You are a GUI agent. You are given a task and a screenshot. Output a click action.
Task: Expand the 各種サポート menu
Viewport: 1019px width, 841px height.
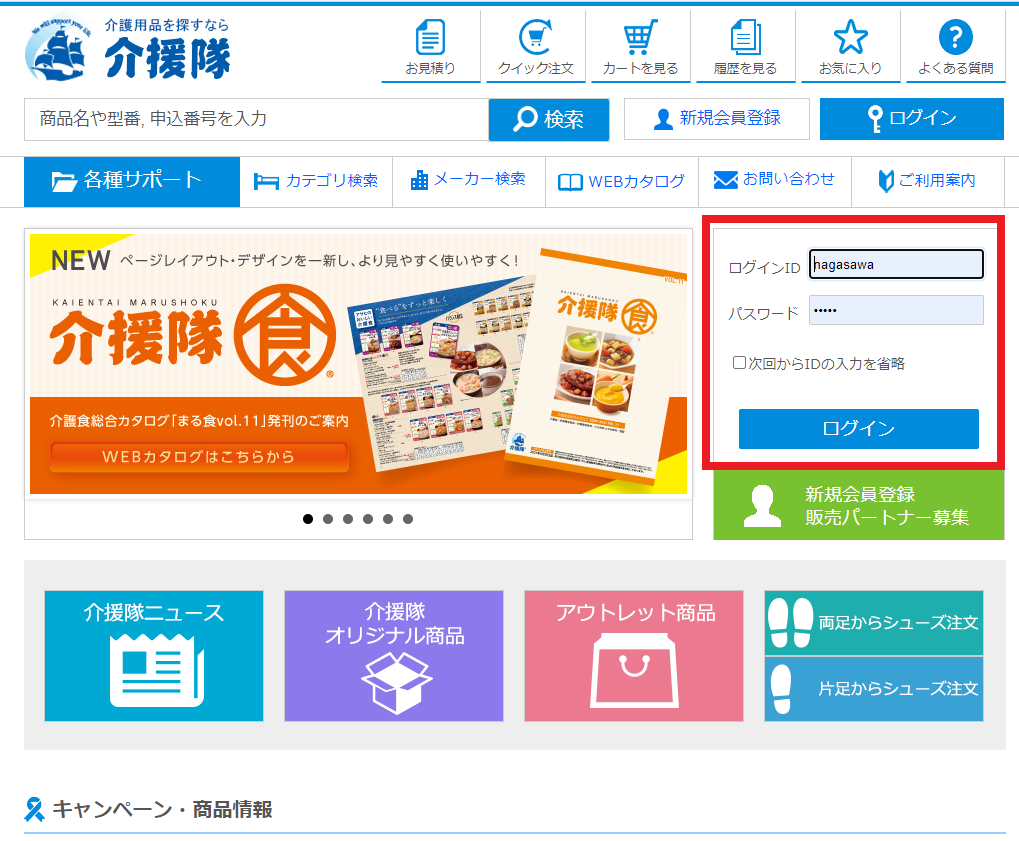tap(132, 181)
